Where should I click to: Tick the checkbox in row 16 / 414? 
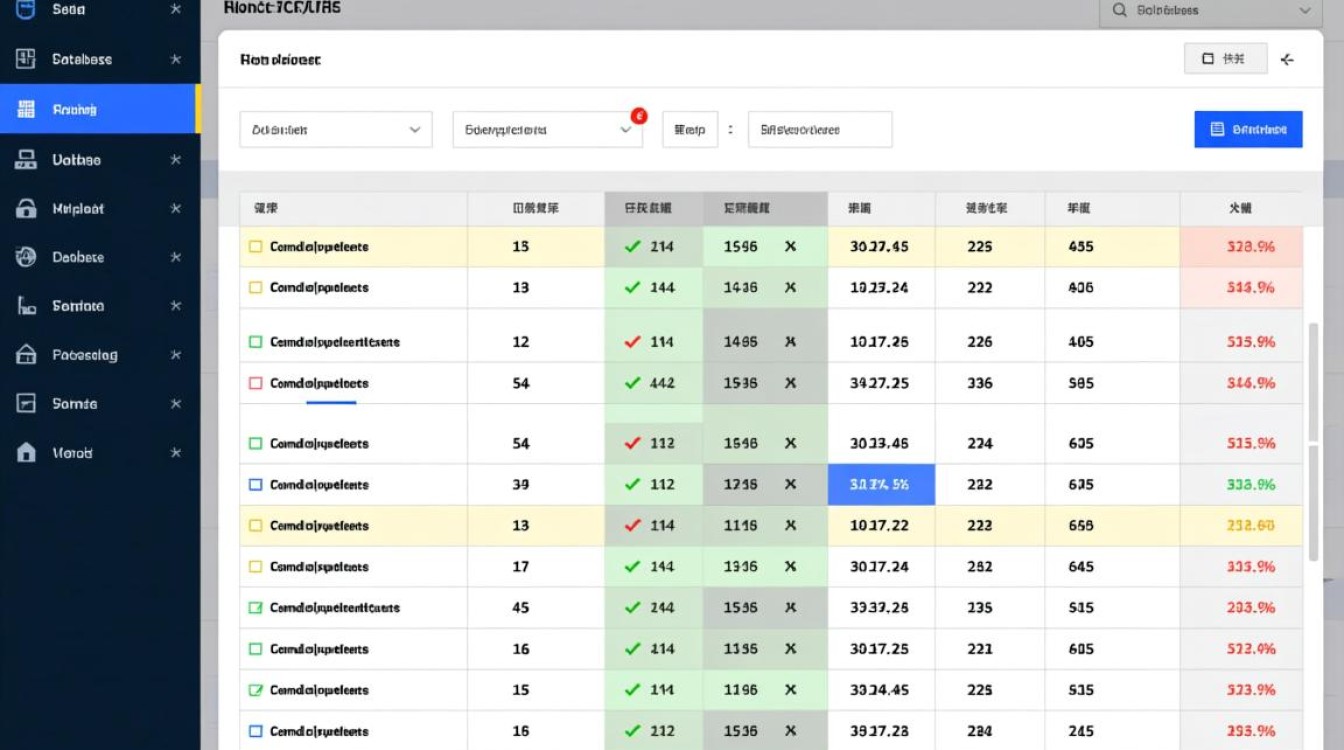(x=255, y=648)
